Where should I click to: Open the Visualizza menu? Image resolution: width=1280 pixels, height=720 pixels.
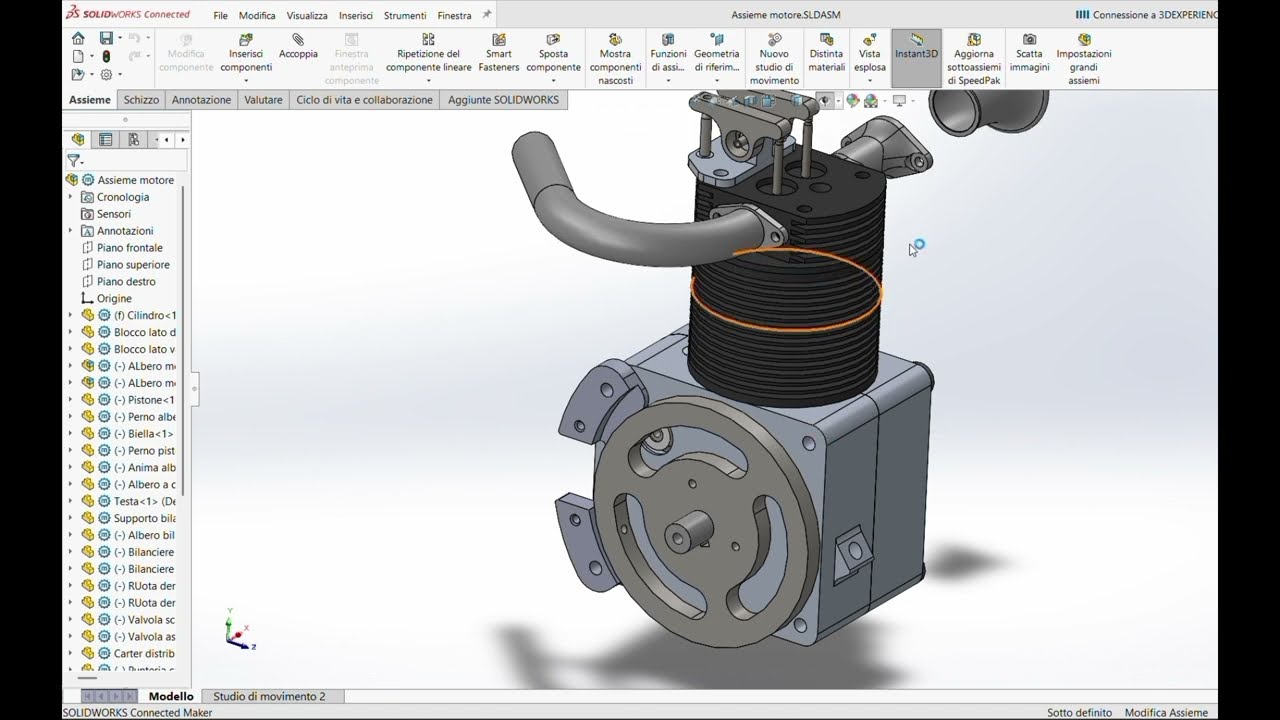point(307,16)
